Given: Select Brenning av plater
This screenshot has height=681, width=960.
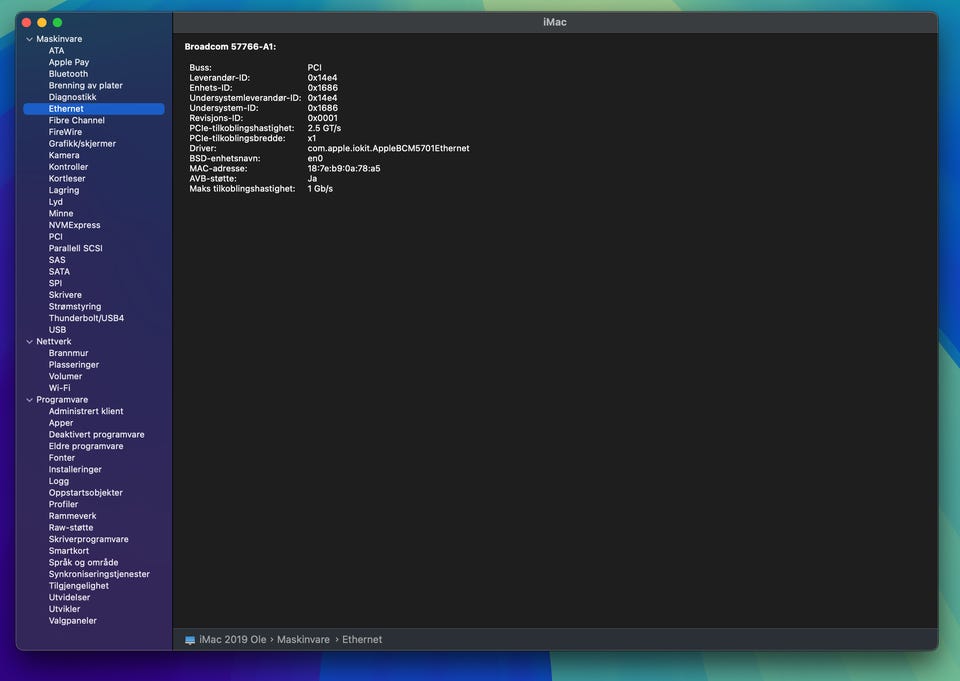Looking at the screenshot, I should click(86, 86).
